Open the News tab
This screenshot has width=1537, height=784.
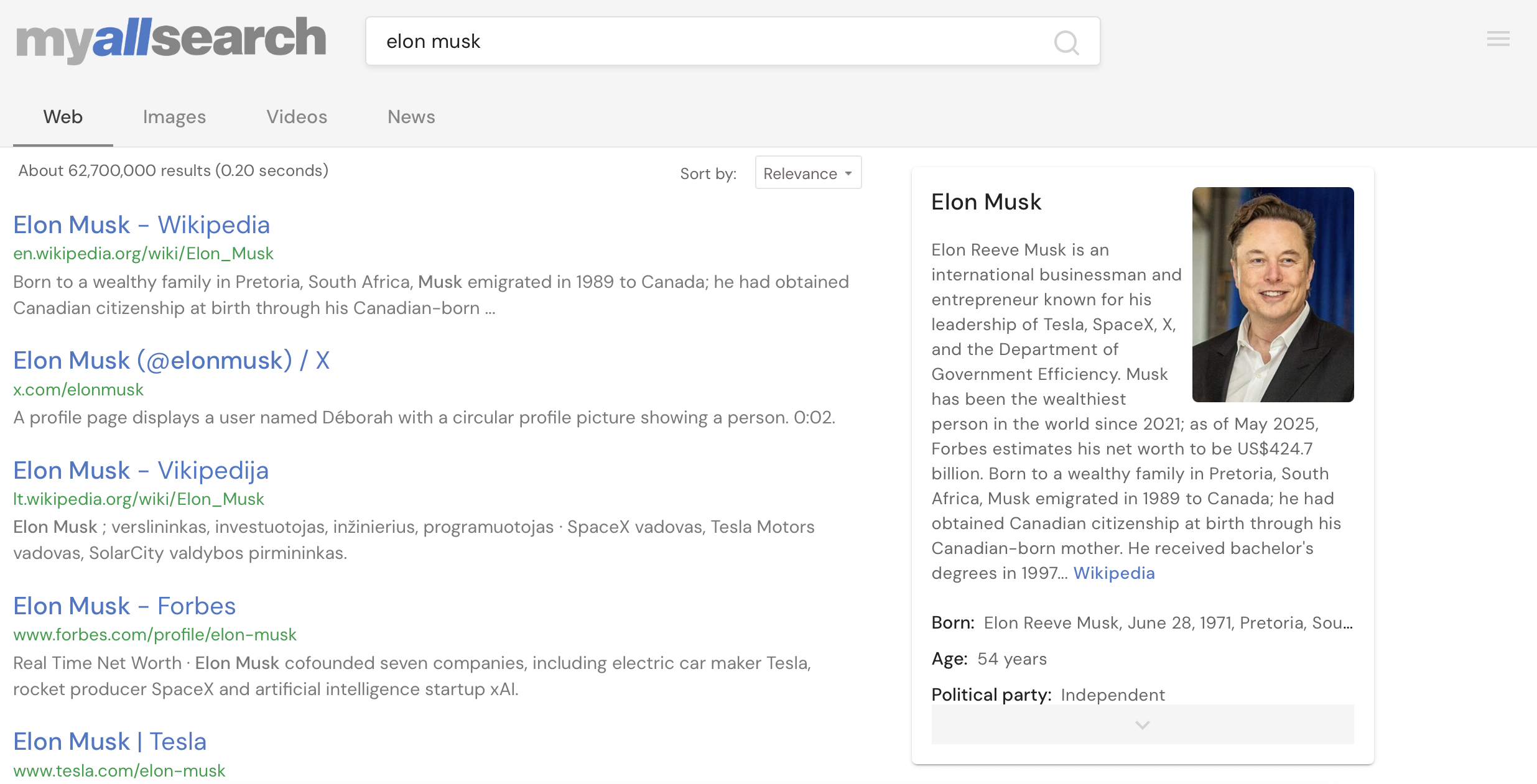[411, 117]
